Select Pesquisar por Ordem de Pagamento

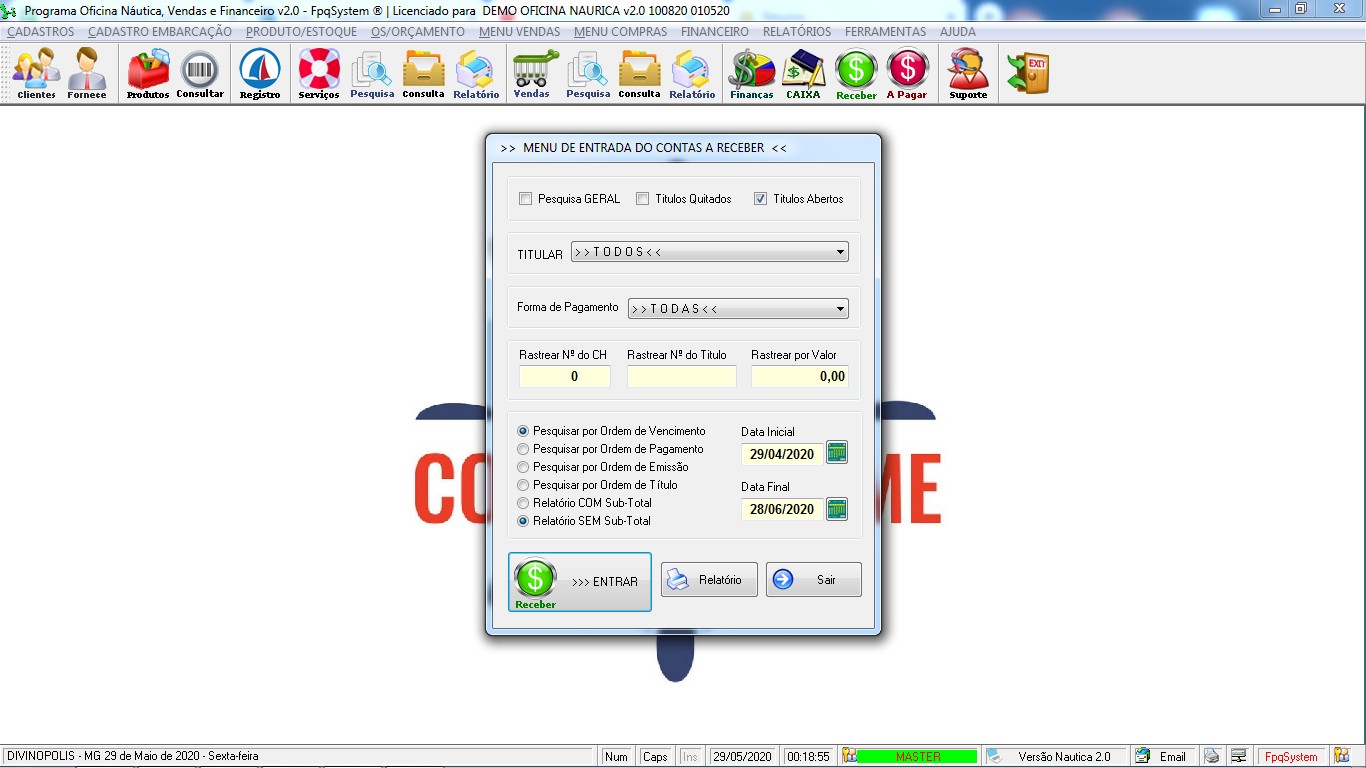pyautogui.click(x=610, y=449)
